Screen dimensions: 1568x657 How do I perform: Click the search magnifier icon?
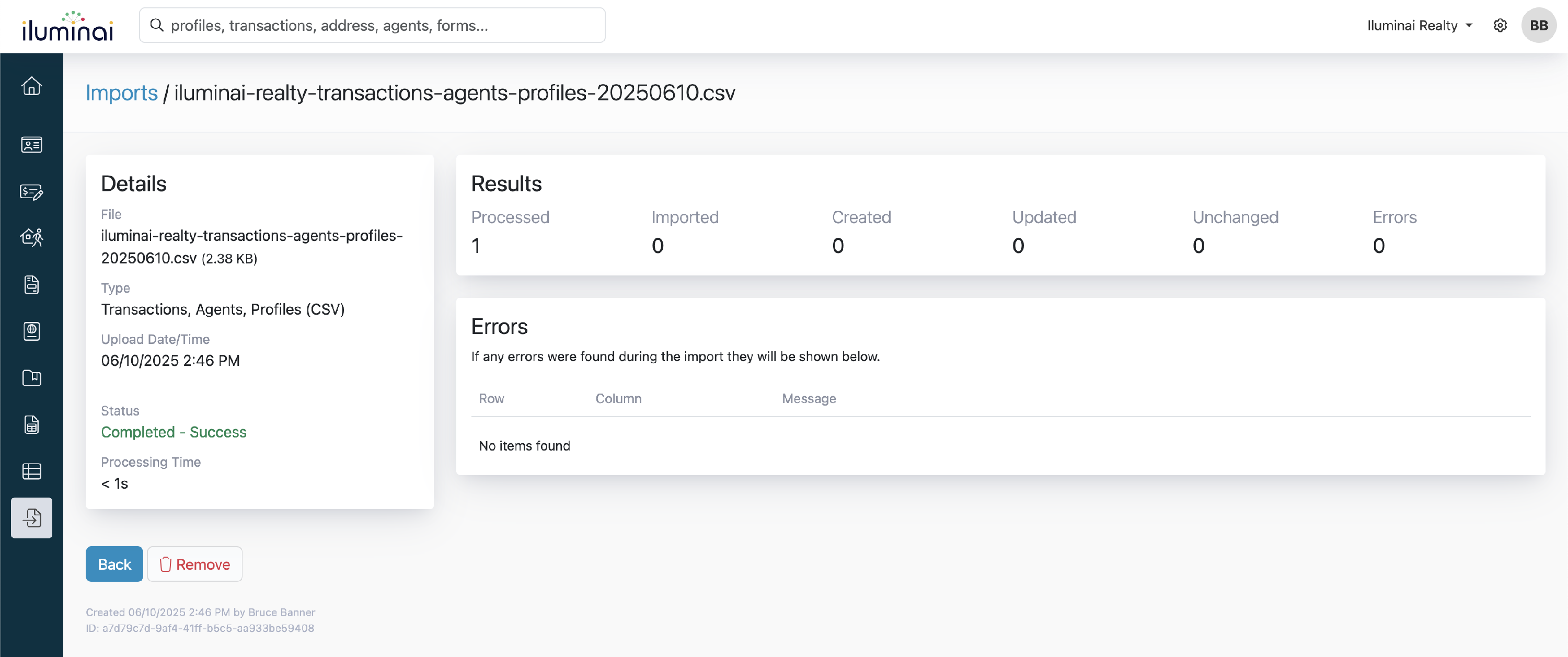(156, 25)
